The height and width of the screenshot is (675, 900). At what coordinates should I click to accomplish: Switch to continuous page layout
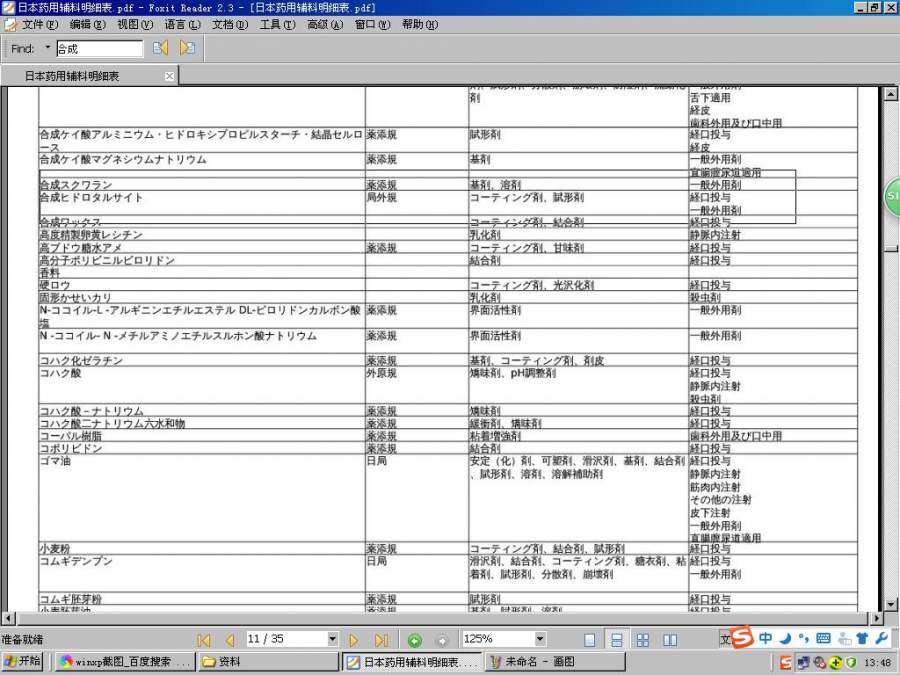(x=616, y=640)
